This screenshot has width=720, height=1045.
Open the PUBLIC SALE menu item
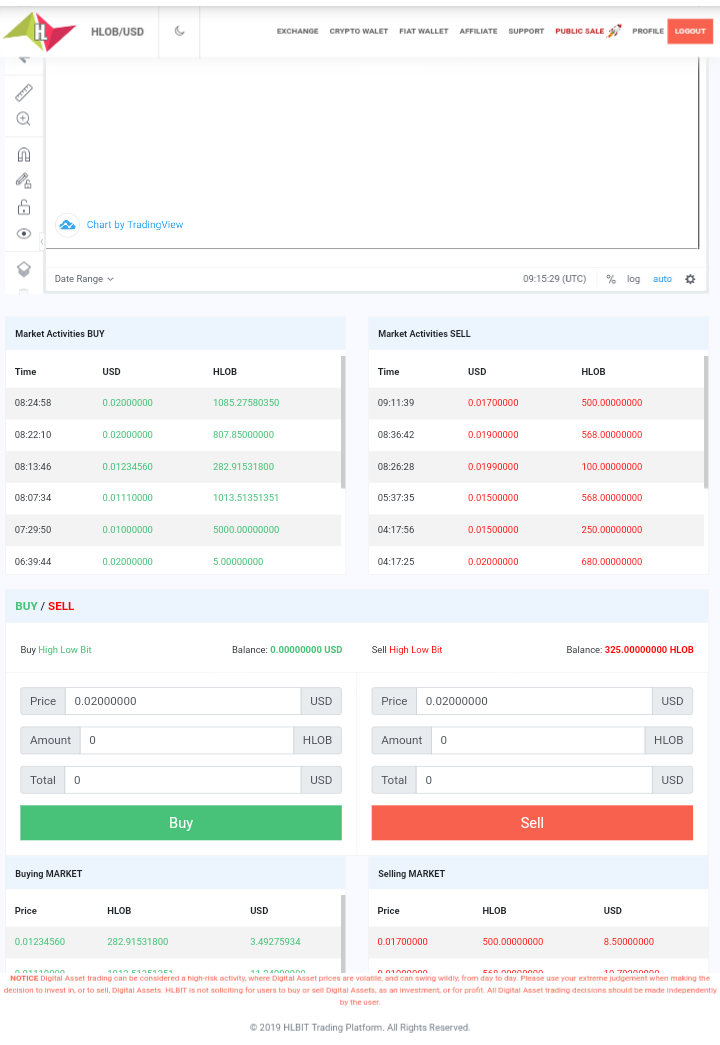click(579, 31)
